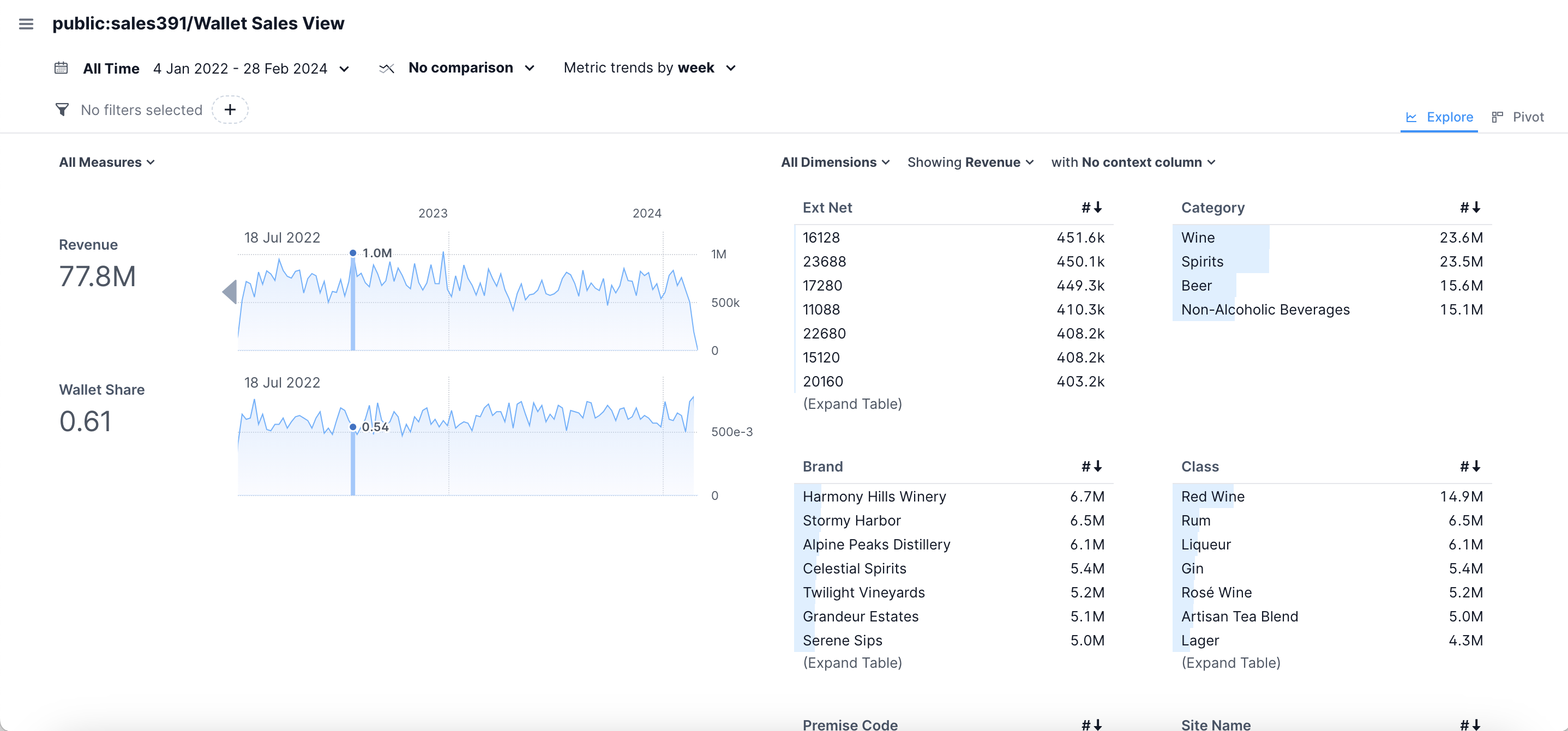Click the calendar icon beside All Time

(61, 68)
